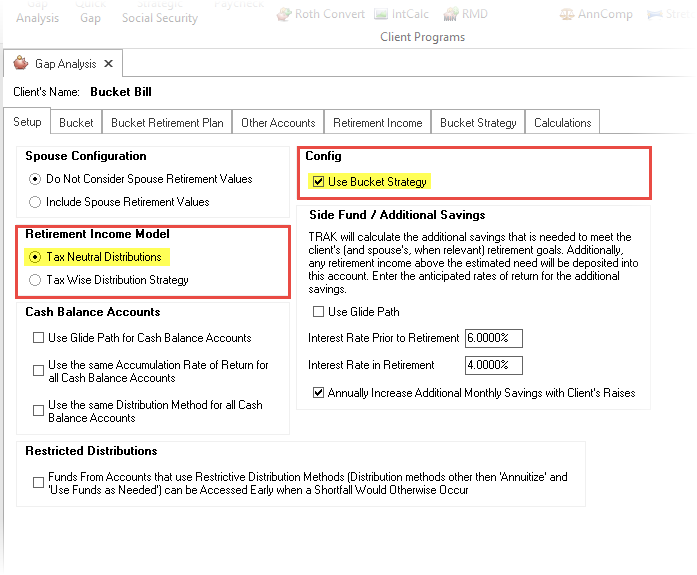
Task: Disable Annually Increase Additional Monthly Savings checkbox
Action: 319,393
